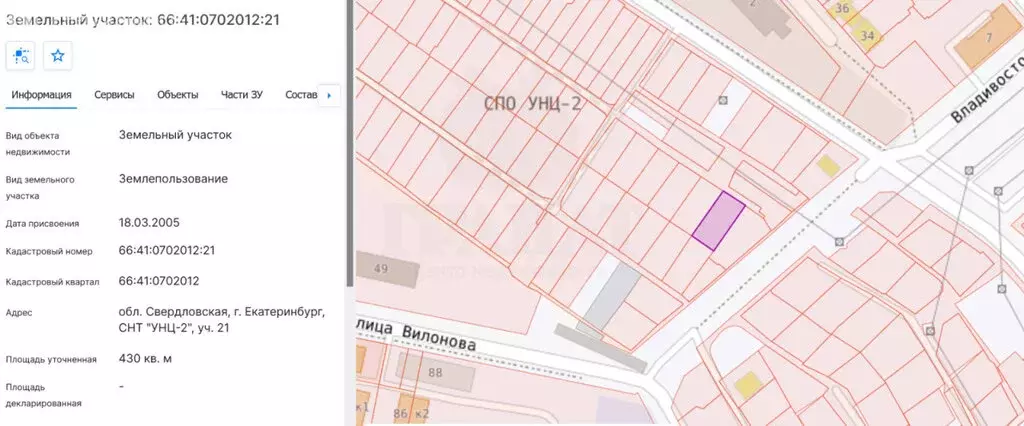Select the highlighted purple parcel on the map

coord(718,221)
